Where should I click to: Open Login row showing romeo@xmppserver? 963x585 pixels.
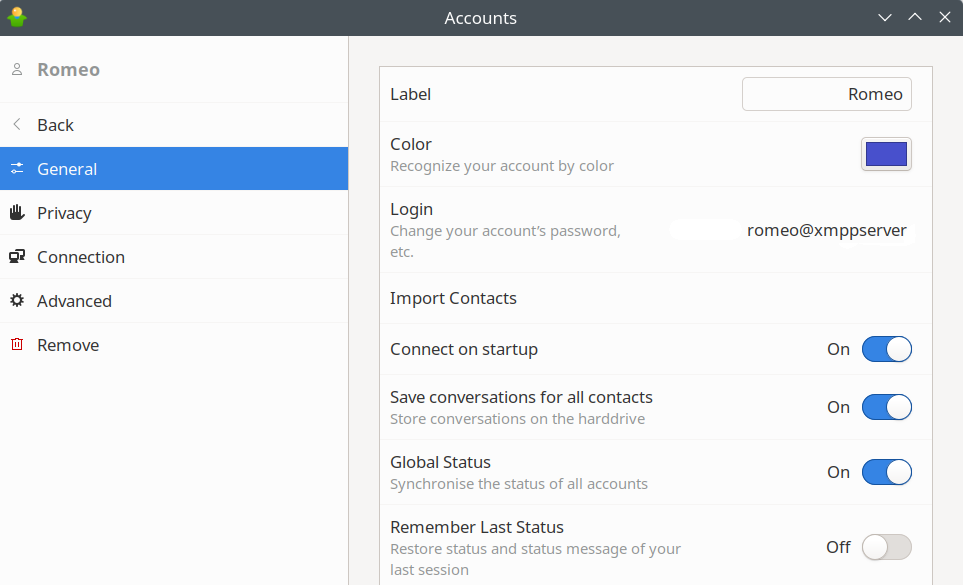[x=655, y=230]
